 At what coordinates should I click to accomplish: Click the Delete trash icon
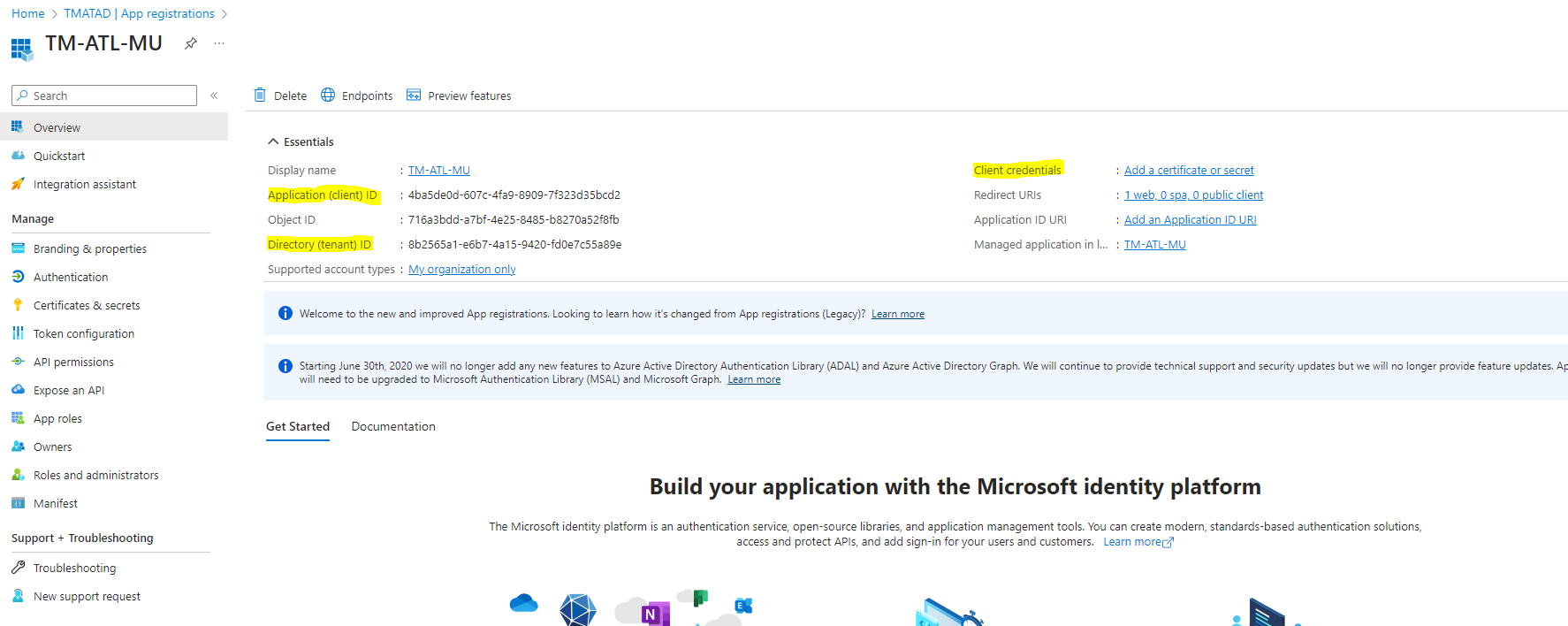260,95
